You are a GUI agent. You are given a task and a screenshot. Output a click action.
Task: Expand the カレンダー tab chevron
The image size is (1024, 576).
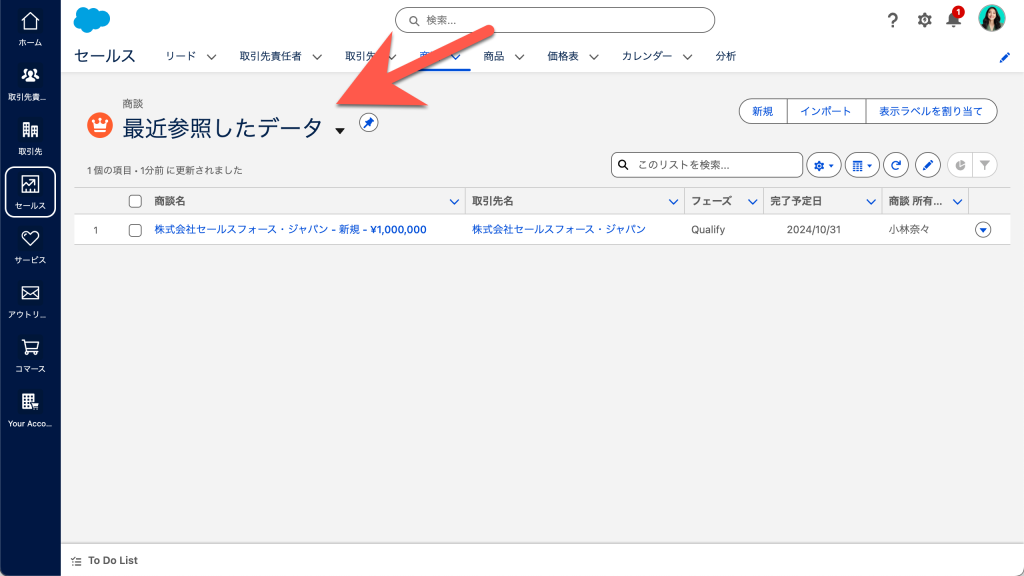pyautogui.click(x=687, y=57)
